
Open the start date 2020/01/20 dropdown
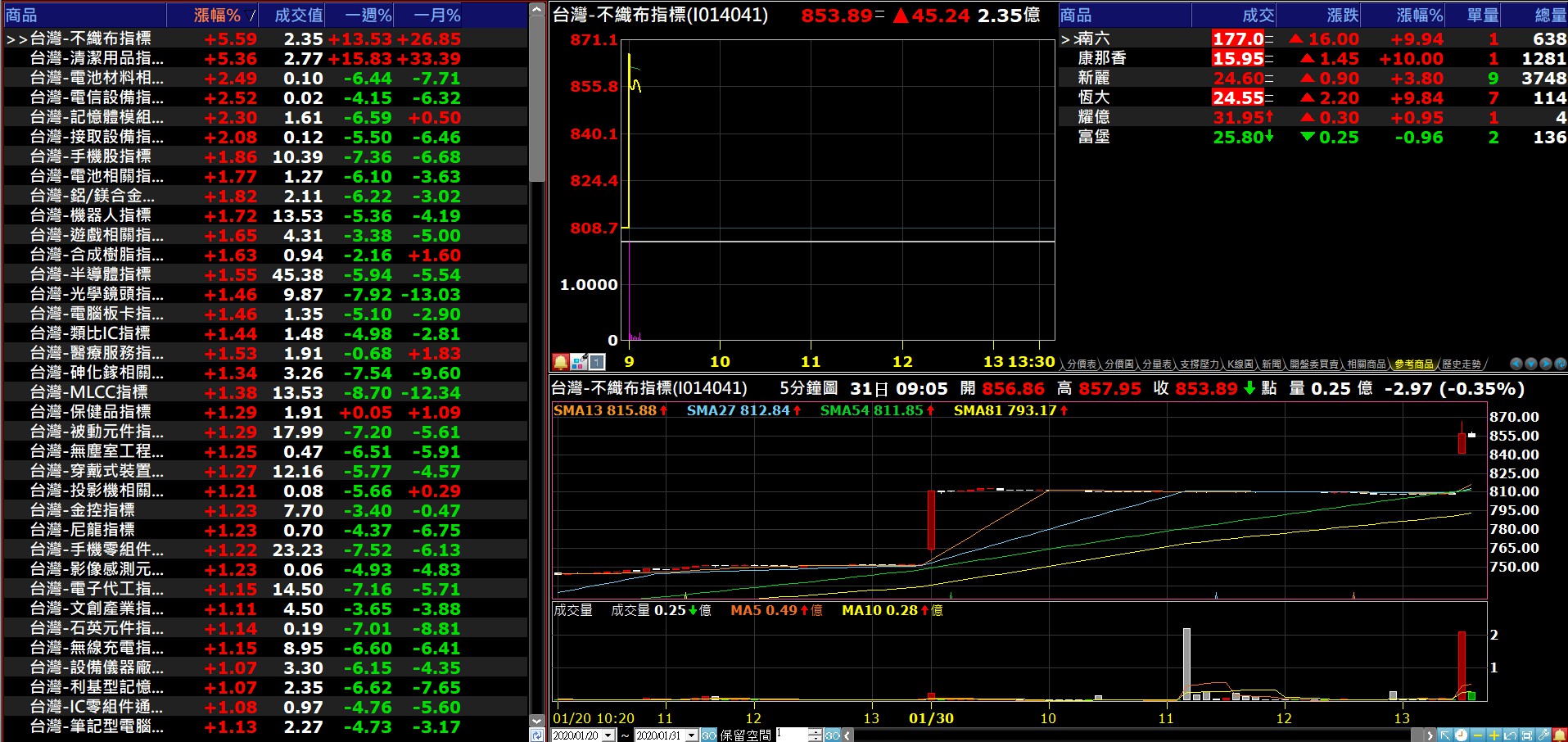(x=608, y=735)
